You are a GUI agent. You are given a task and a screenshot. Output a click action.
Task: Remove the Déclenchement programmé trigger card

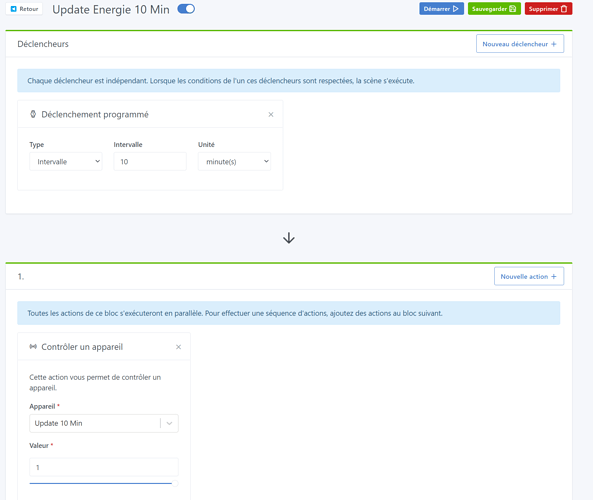pyautogui.click(x=271, y=115)
